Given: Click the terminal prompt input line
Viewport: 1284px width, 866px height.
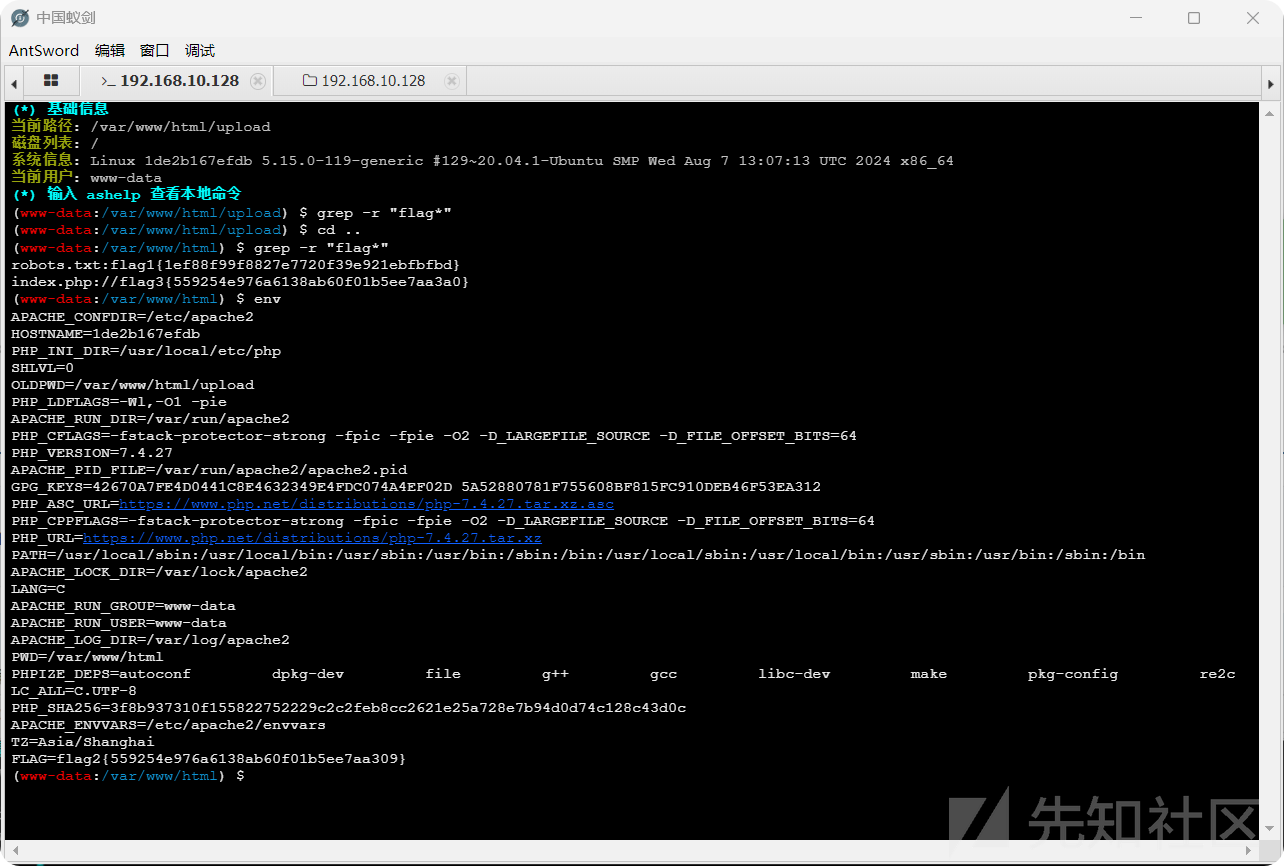Looking at the screenshot, I should (x=128, y=776).
